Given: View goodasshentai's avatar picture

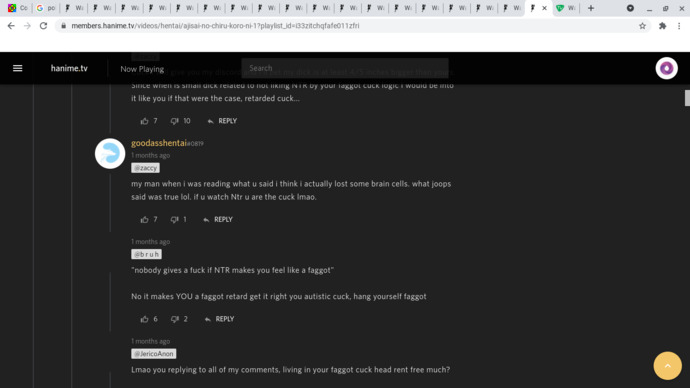Looking at the screenshot, I should coord(110,154).
